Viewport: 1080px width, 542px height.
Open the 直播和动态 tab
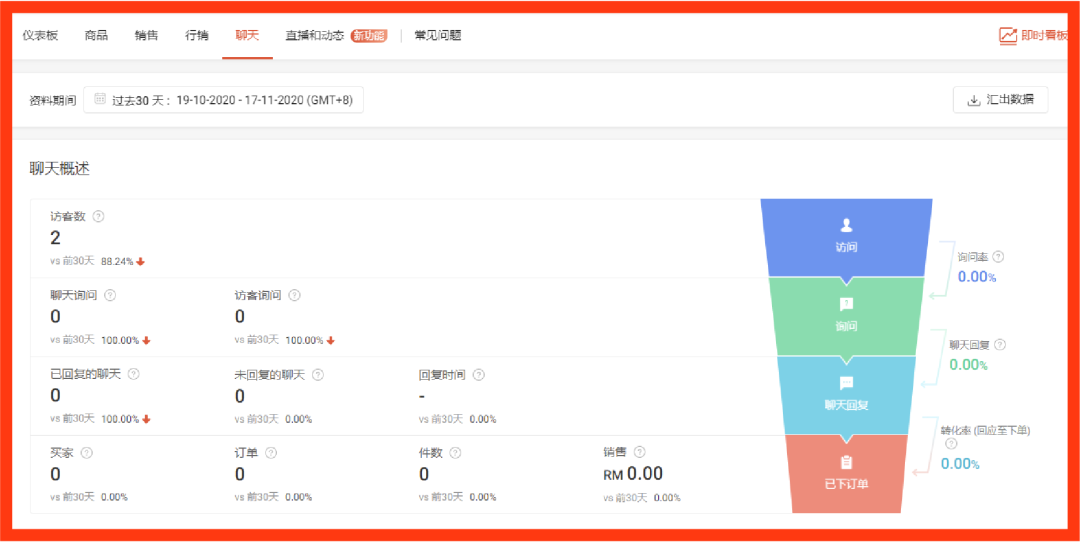click(315, 36)
